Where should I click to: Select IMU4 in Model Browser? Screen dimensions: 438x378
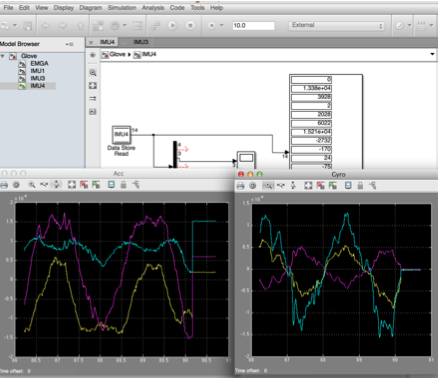[38, 86]
